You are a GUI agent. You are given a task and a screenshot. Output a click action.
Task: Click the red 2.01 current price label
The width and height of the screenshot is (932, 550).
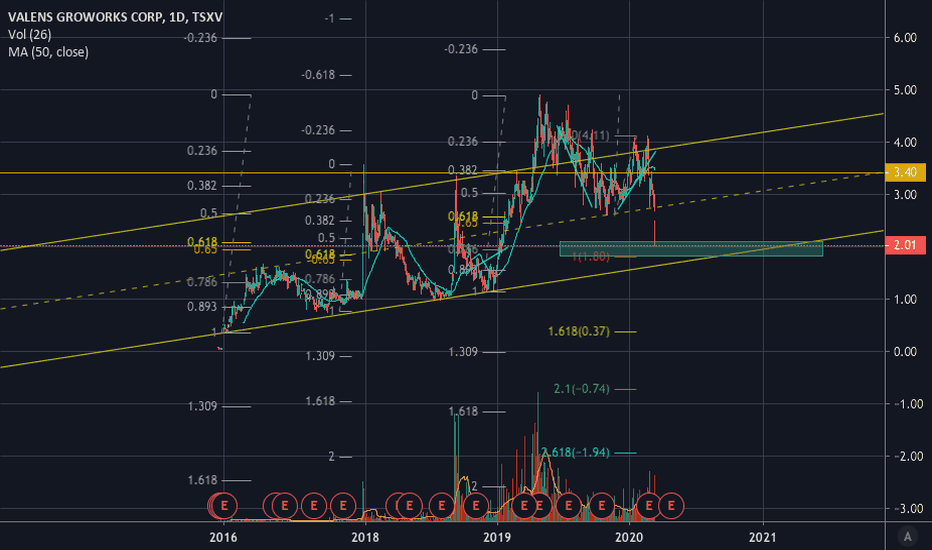905,245
